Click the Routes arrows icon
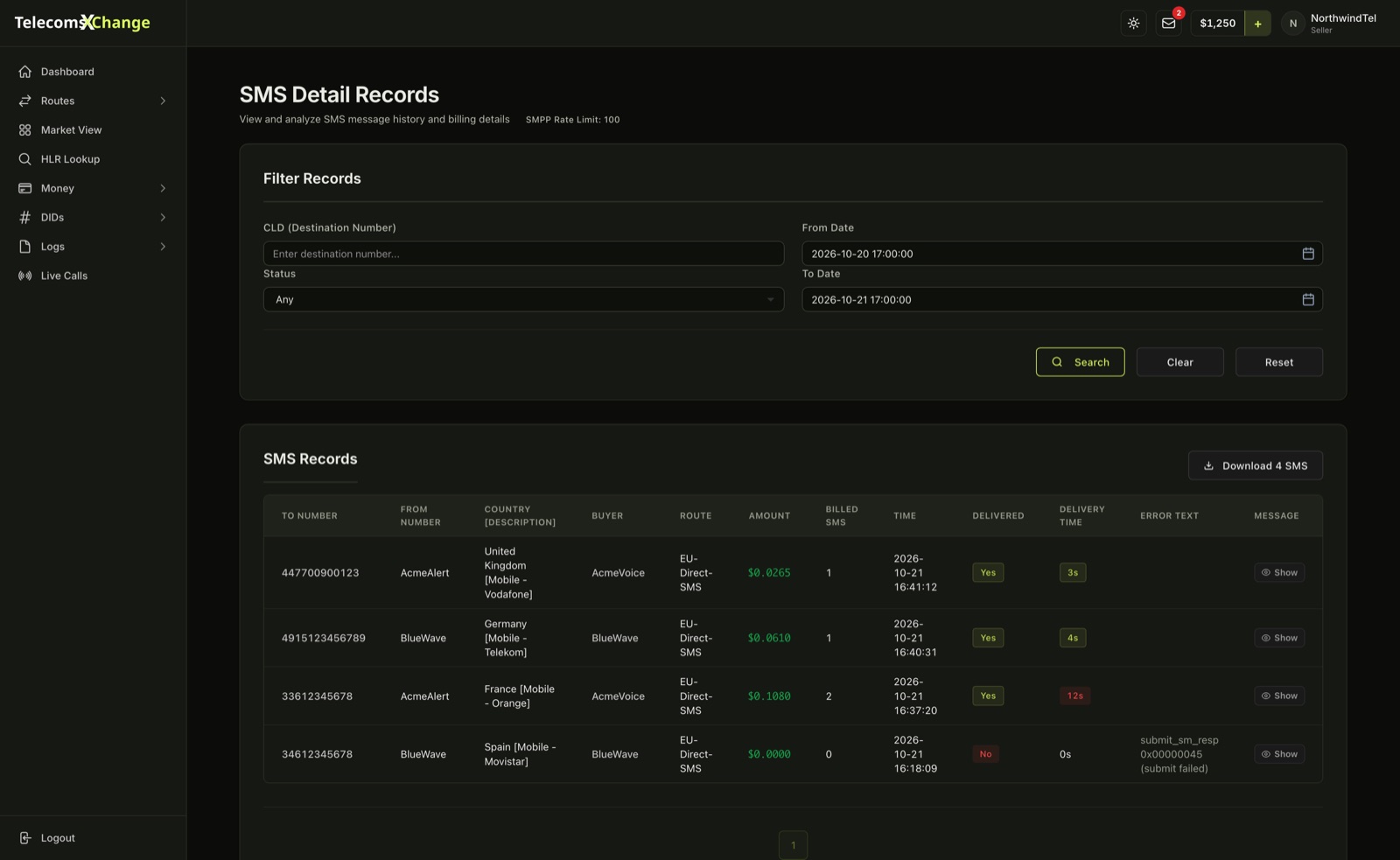Viewport: 1400px width, 860px height. (24, 101)
